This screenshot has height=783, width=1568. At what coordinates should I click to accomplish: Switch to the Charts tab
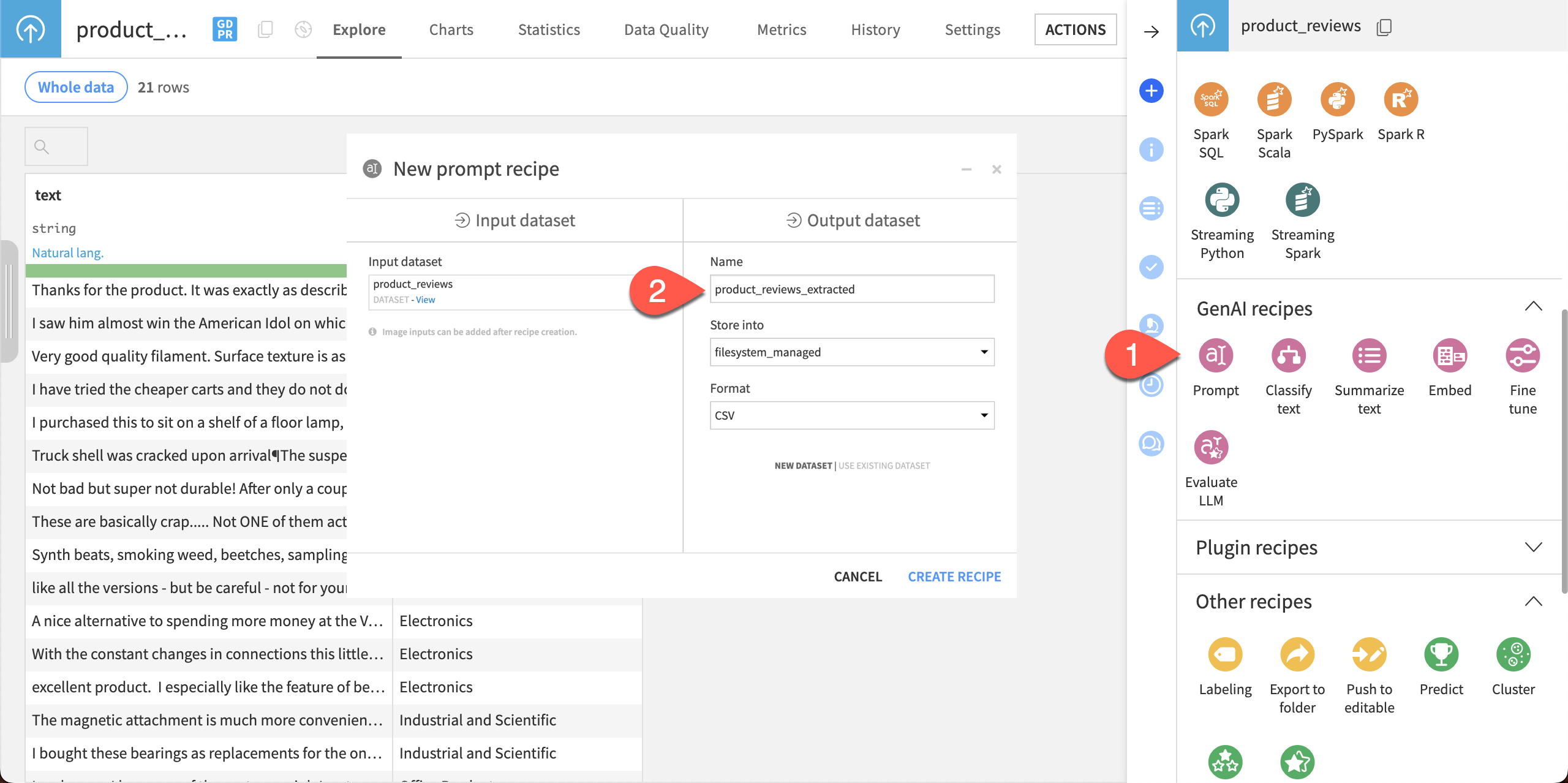451,29
